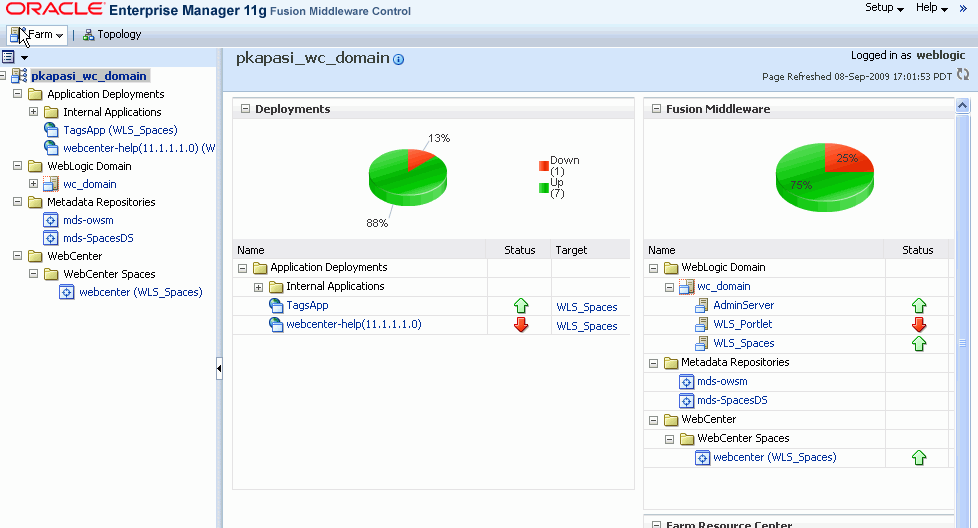Click the Up legend green swatch
This screenshot has width=978, height=528.
coord(544,188)
